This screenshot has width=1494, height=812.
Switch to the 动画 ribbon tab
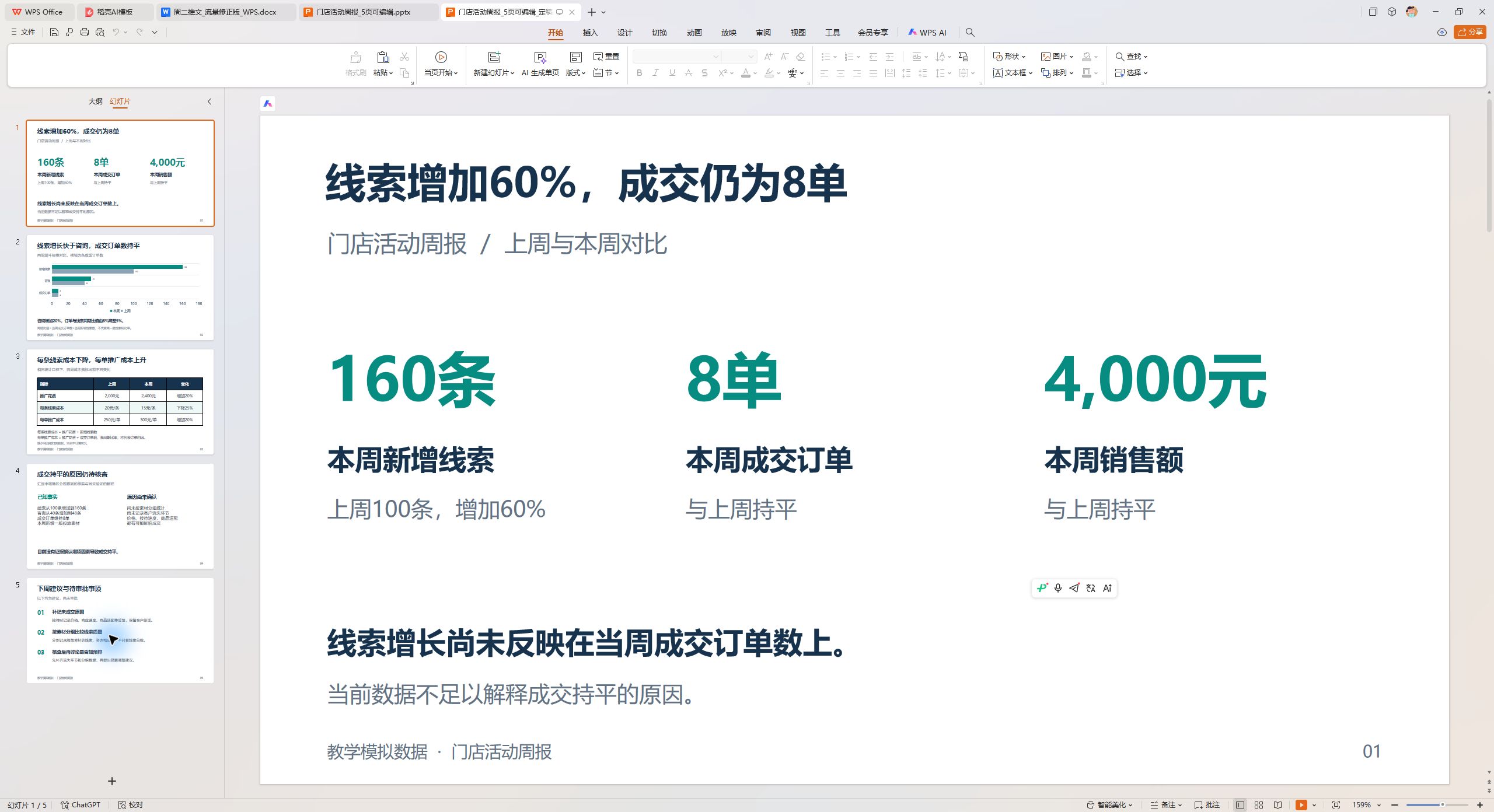(694, 33)
